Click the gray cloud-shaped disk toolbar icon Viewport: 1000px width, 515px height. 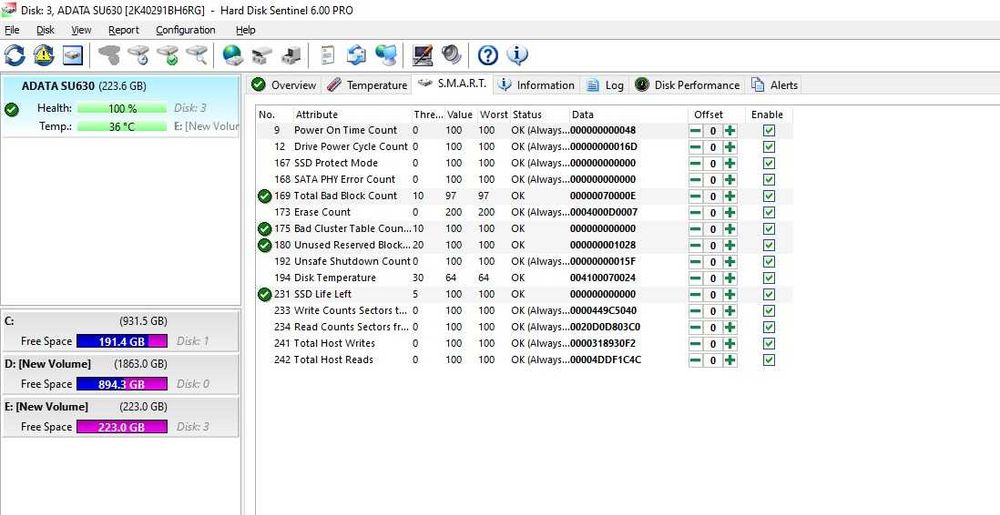[109, 55]
